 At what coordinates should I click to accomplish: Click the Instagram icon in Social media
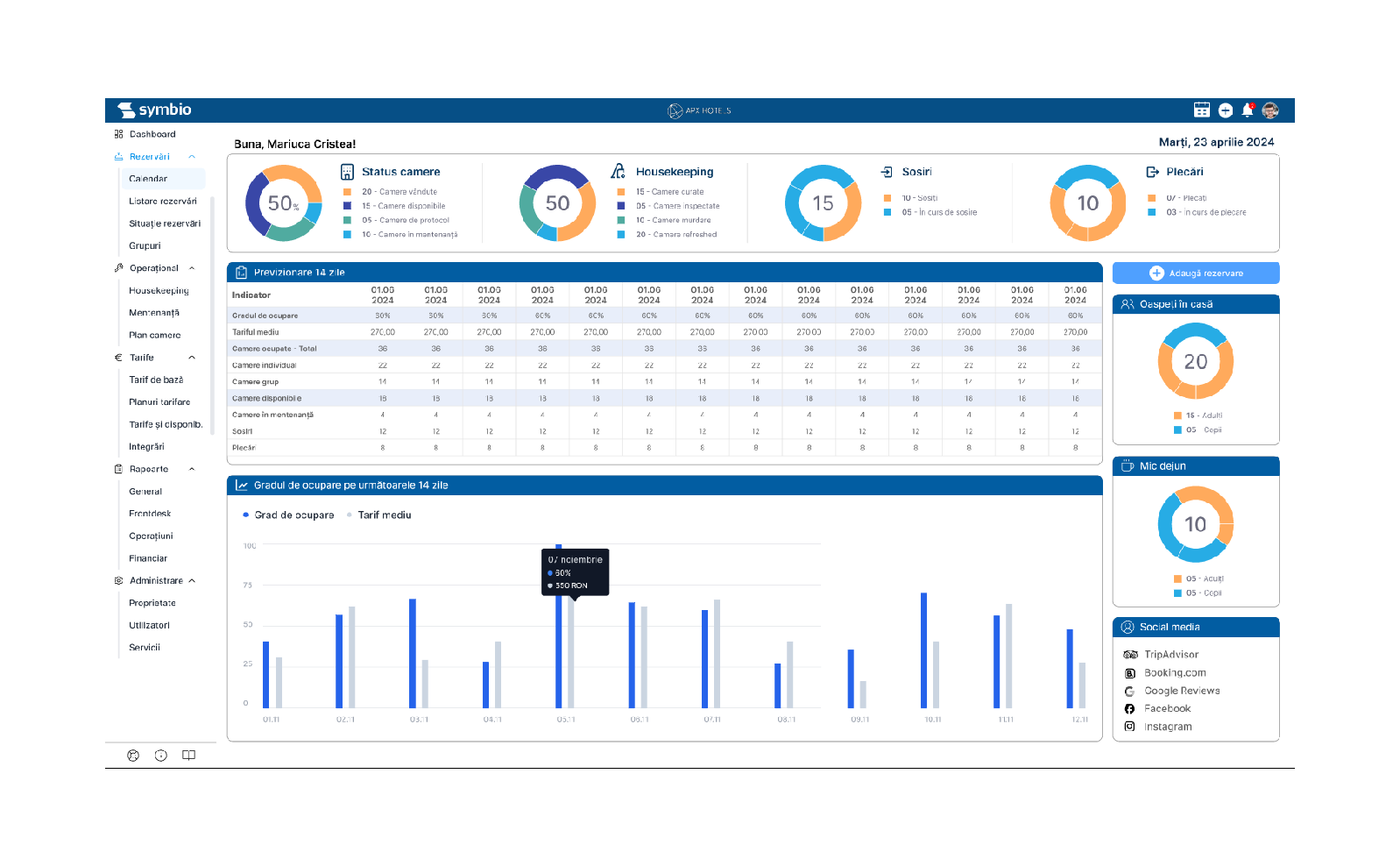coord(1129,727)
